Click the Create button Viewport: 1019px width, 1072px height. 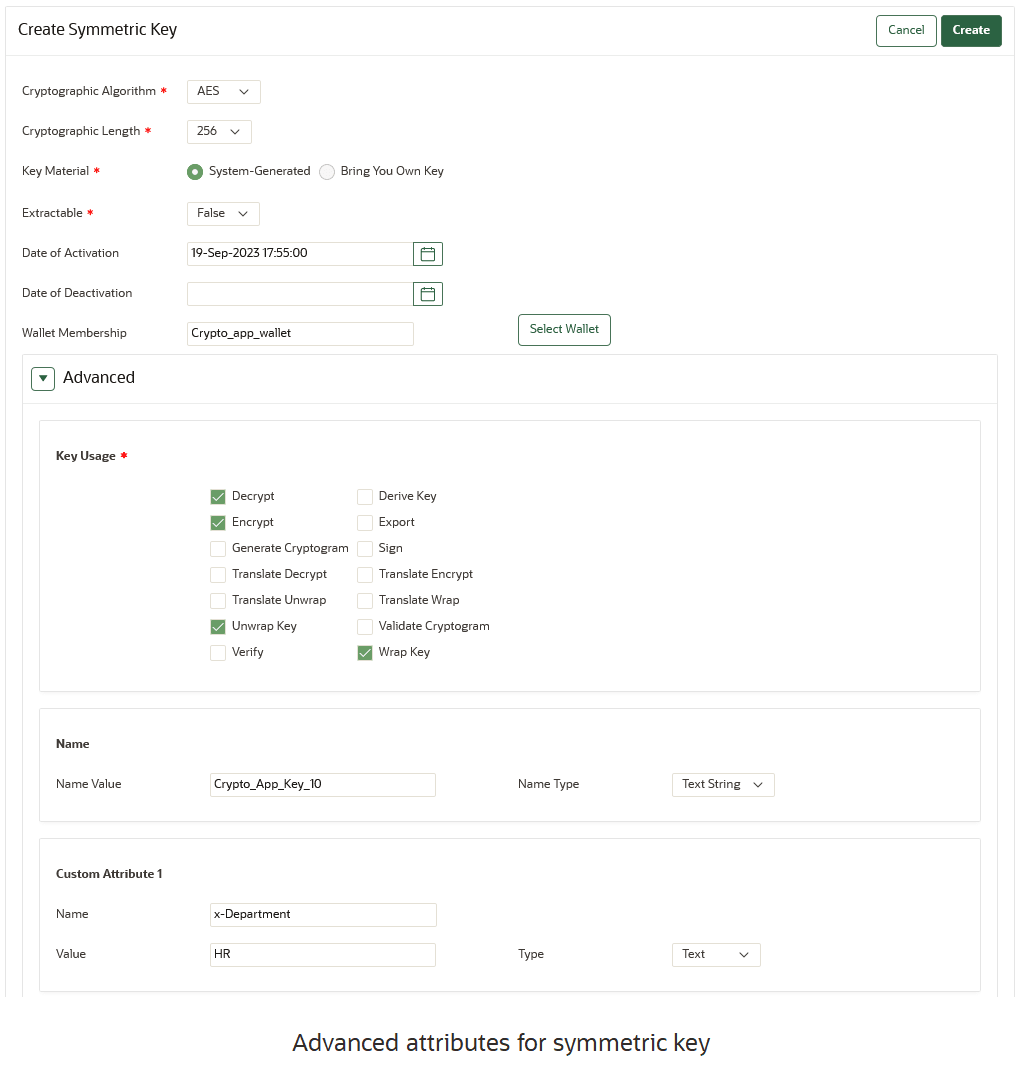(970, 30)
